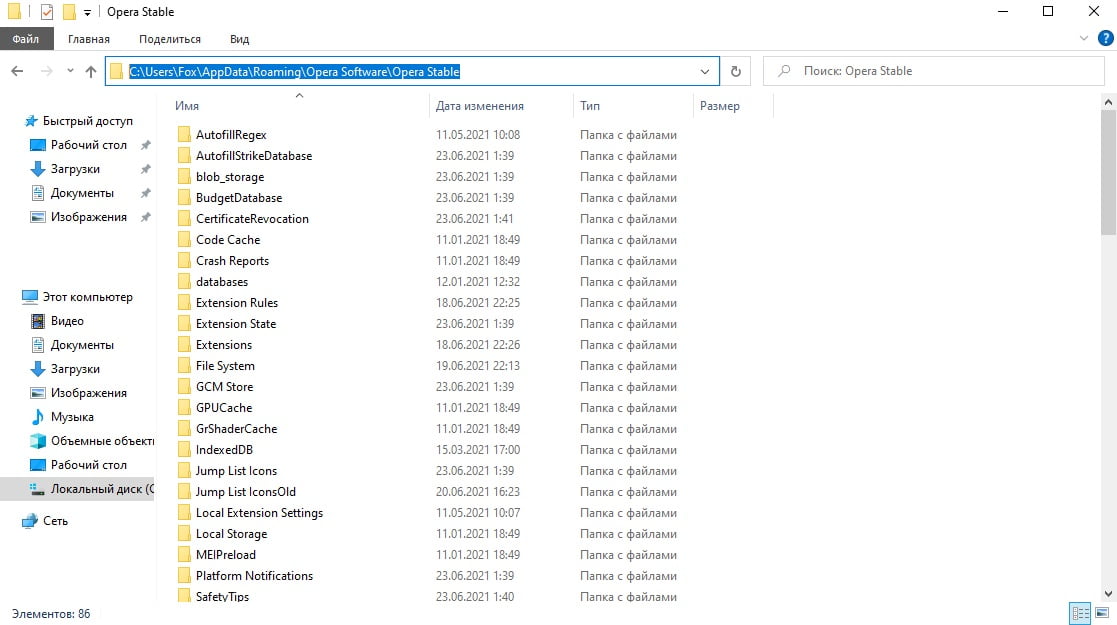1117x625 pixels.
Task: Select the AutofillStrikeDatabase folder icon
Action: click(x=184, y=155)
